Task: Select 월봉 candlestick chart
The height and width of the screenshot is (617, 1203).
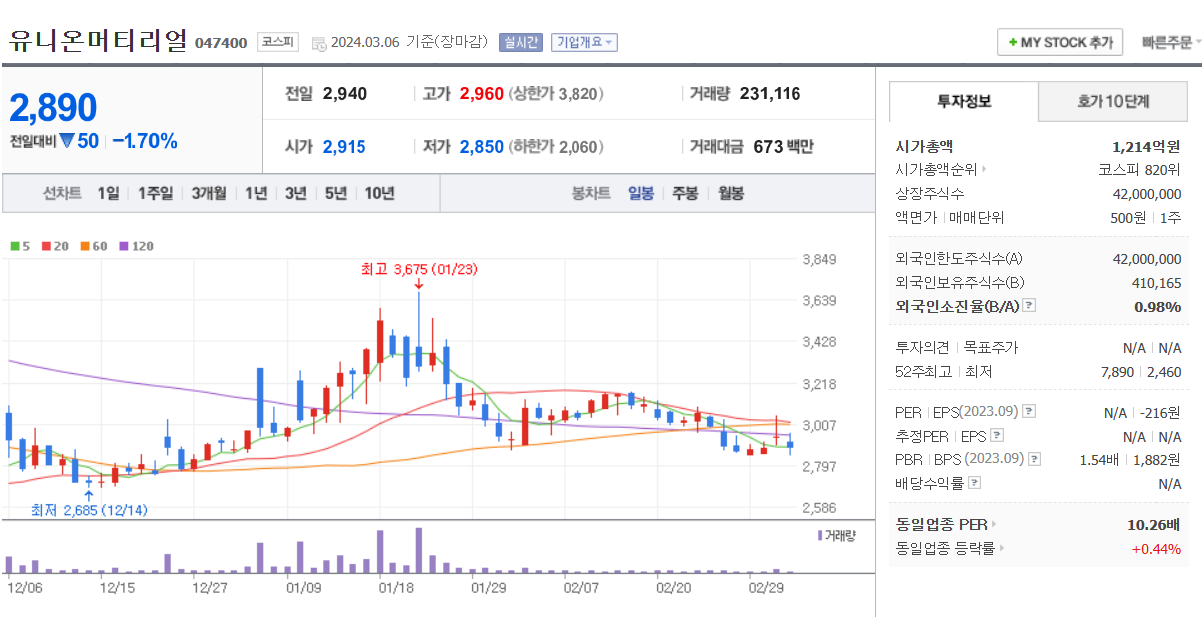Action: pyautogui.click(x=731, y=194)
